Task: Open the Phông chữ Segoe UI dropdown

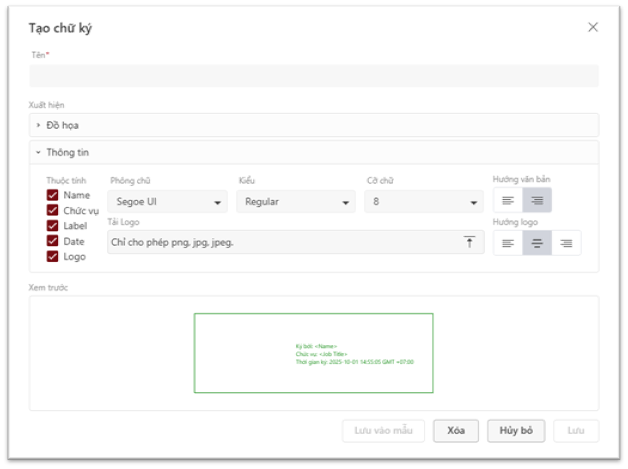Action: click(166, 202)
